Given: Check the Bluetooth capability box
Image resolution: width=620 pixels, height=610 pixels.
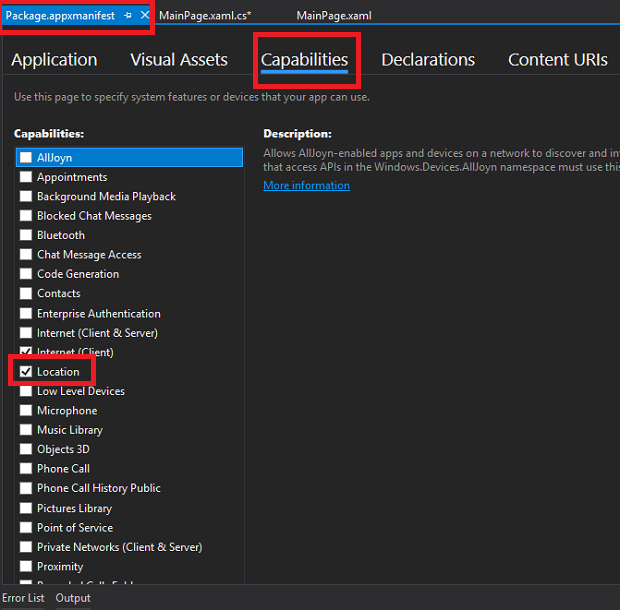Looking at the screenshot, I should (x=26, y=235).
